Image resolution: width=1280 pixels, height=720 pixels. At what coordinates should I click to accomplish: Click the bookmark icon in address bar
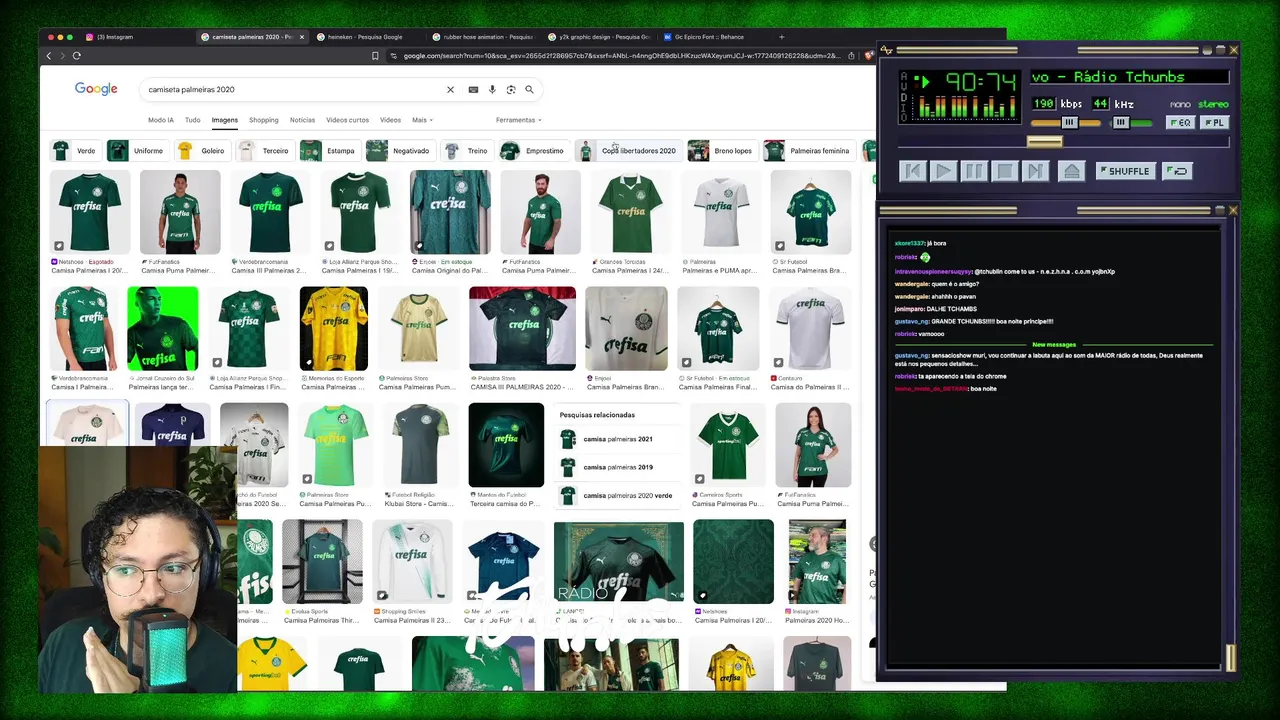[375, 56]
